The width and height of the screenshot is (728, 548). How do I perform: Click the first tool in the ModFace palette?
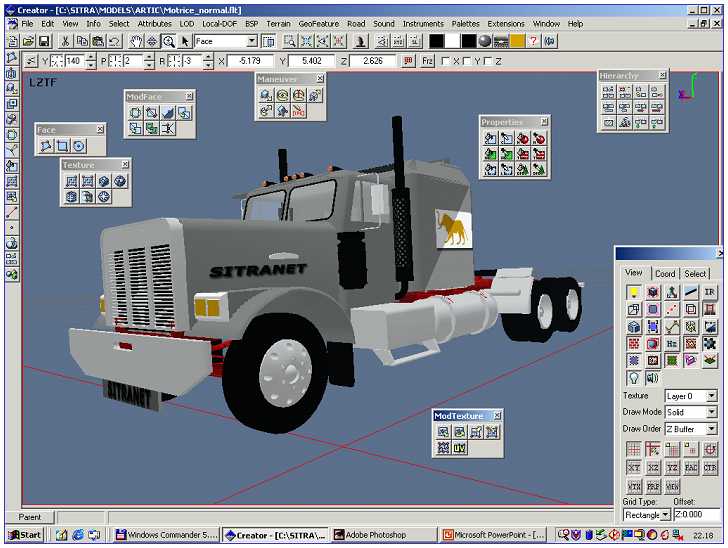pyautogui.click(x=136, y=112)
